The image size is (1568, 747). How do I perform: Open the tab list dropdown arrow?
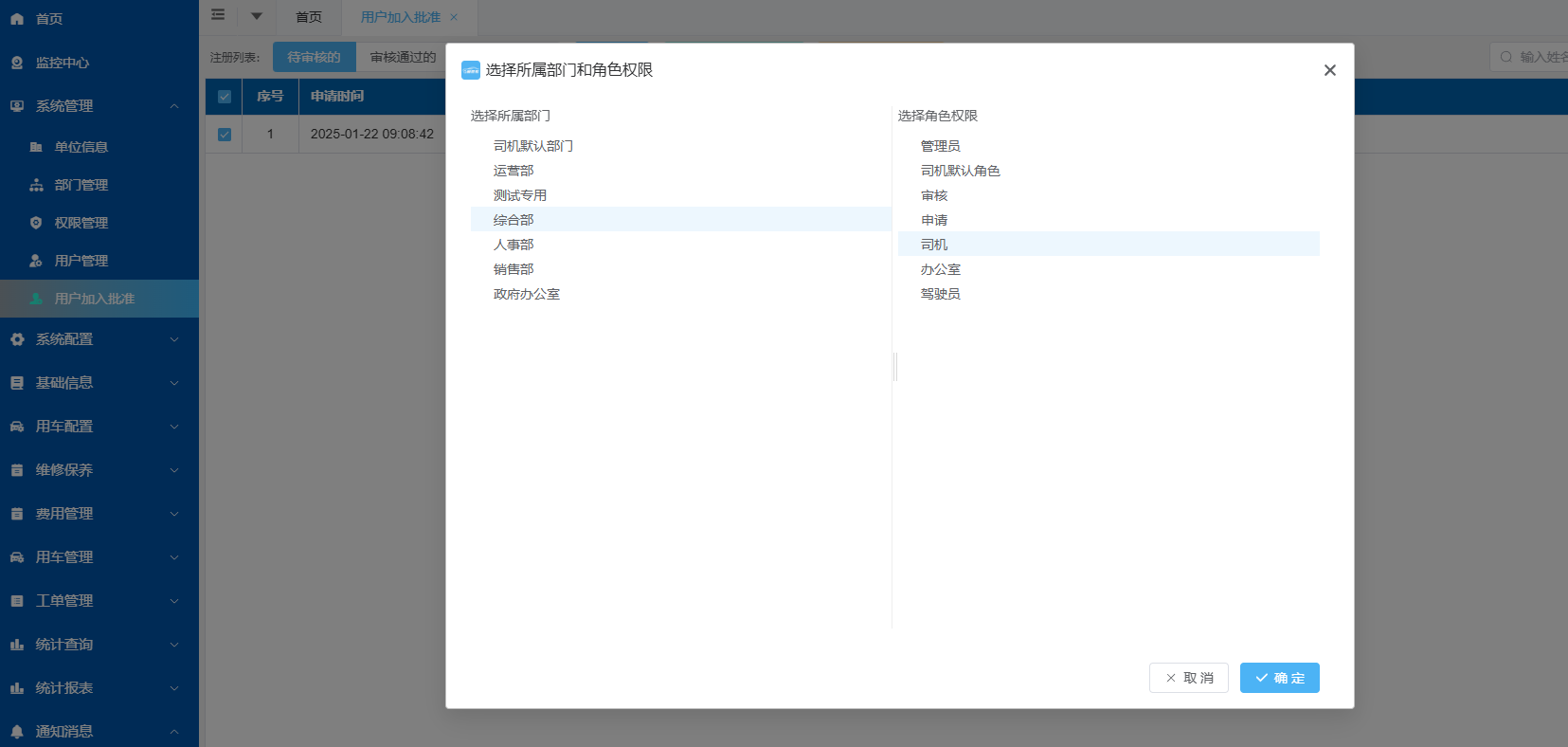tap(257, 16)
